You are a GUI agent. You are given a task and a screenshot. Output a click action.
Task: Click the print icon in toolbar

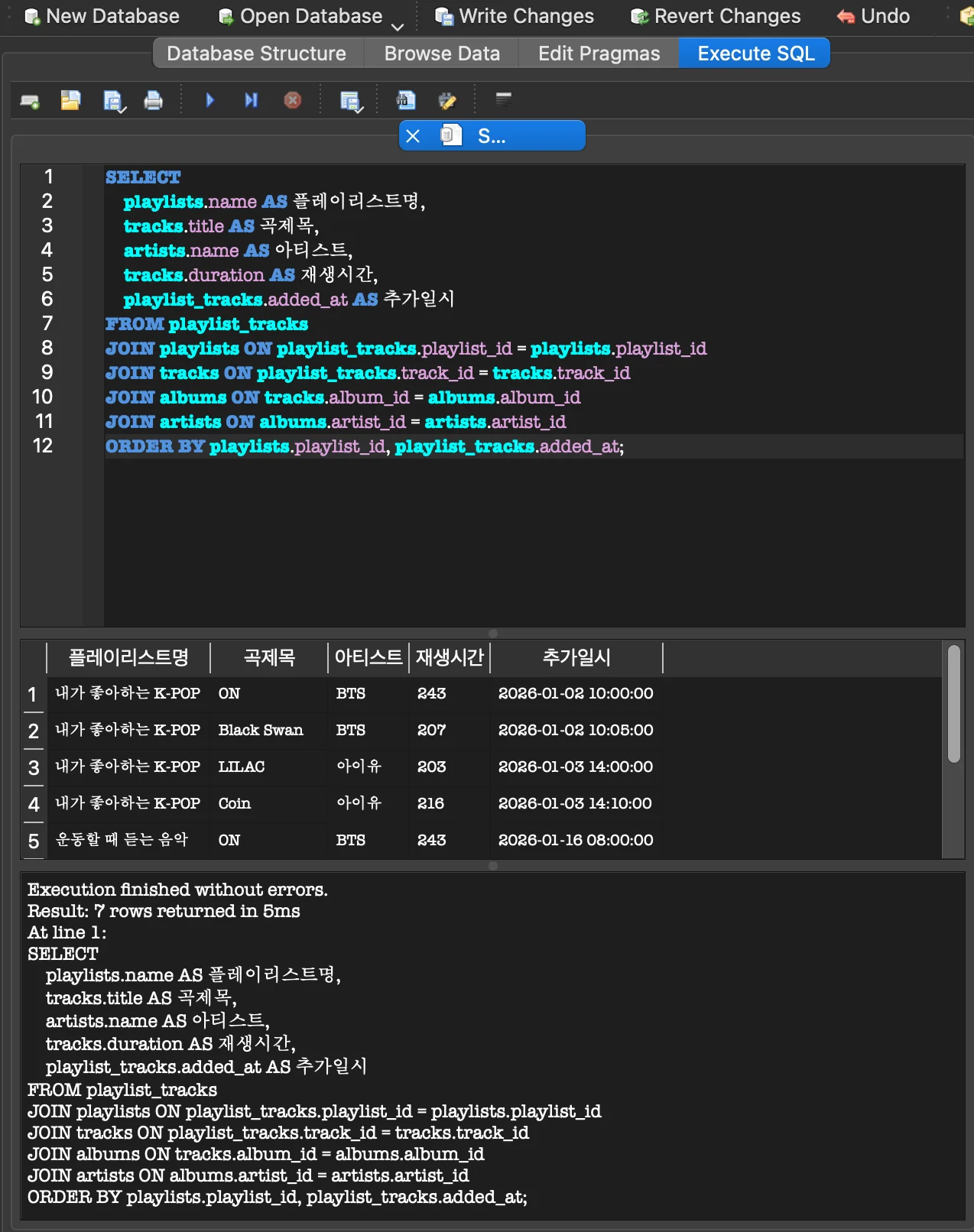154,100
